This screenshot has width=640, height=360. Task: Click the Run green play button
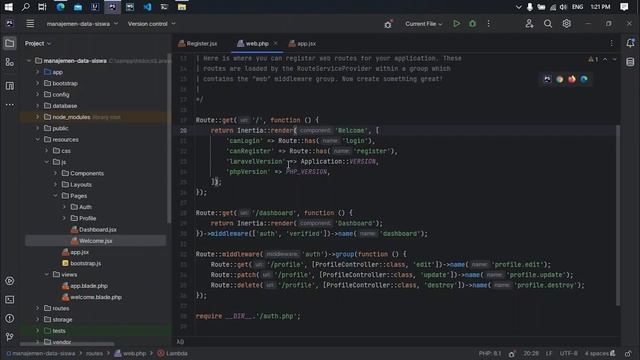click(x=457, y=24)
